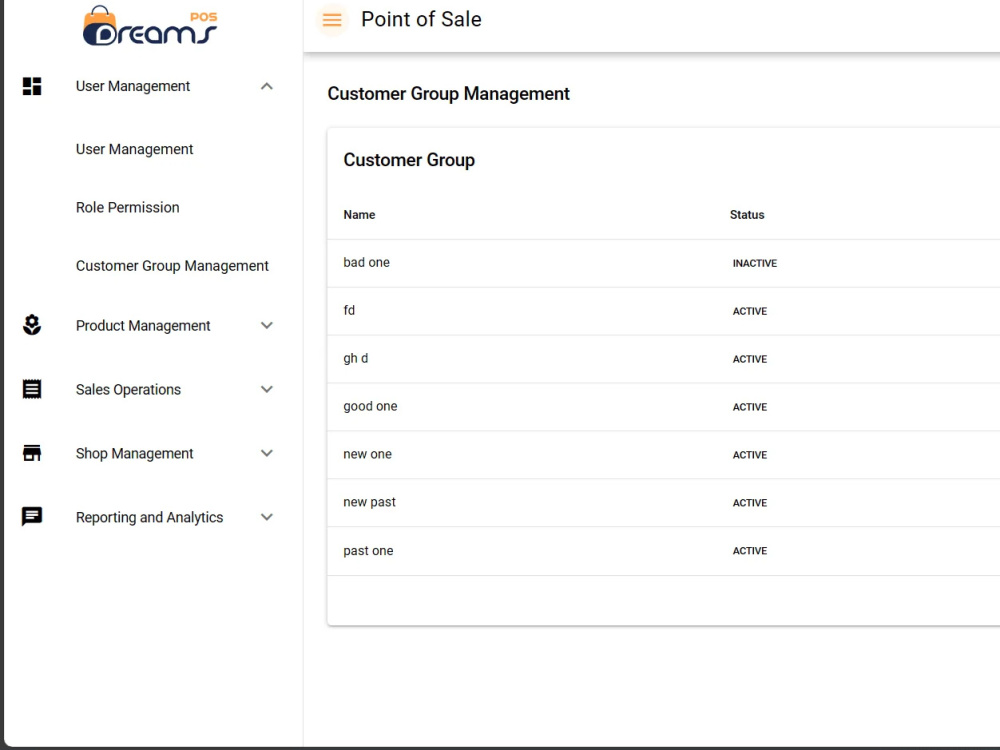Viewport: 1000px width, 750px height.
Task: Click the Sales Operations receipt icon
Action: [x=32, y=389]
